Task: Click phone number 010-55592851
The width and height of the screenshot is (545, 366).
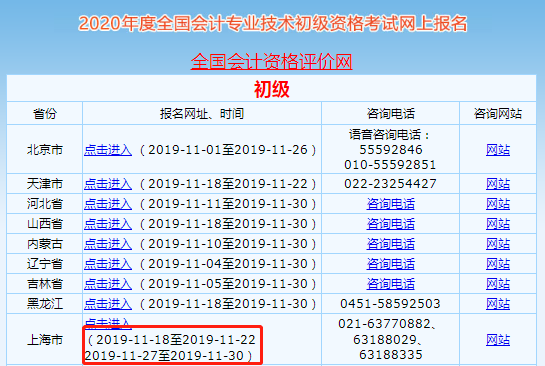Action: 390,164
